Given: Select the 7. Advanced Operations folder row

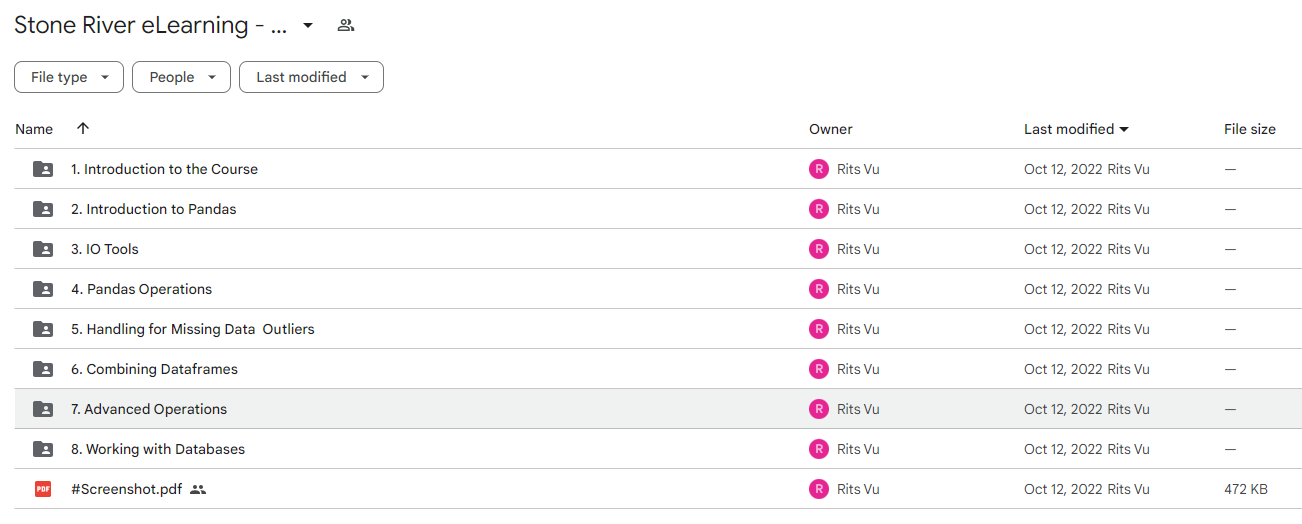Looking at the screenshot, I should [x=658, y=409].
